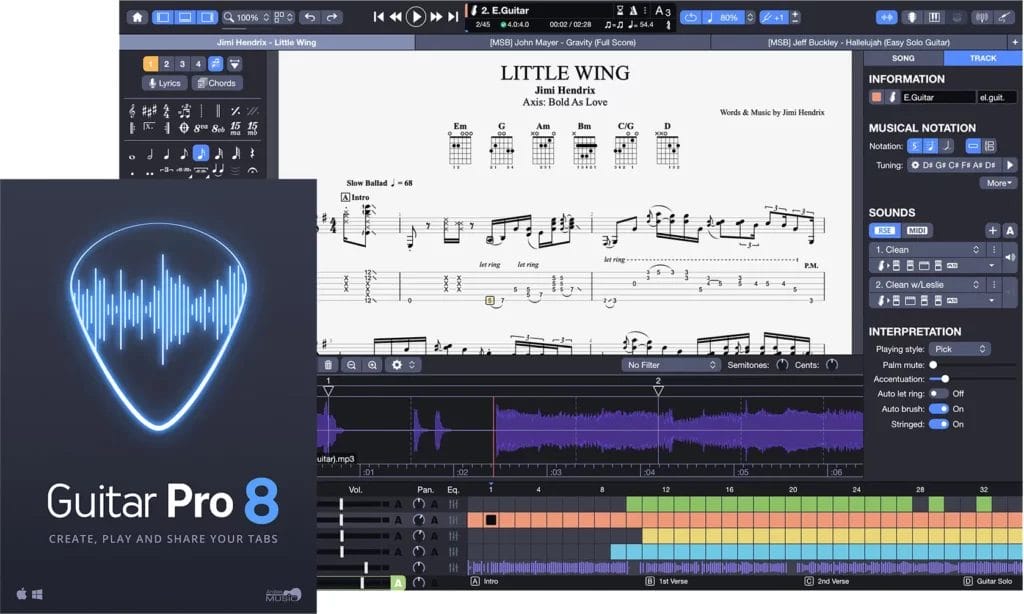
Task: Undo the last edit
Action: click(310, 17)
